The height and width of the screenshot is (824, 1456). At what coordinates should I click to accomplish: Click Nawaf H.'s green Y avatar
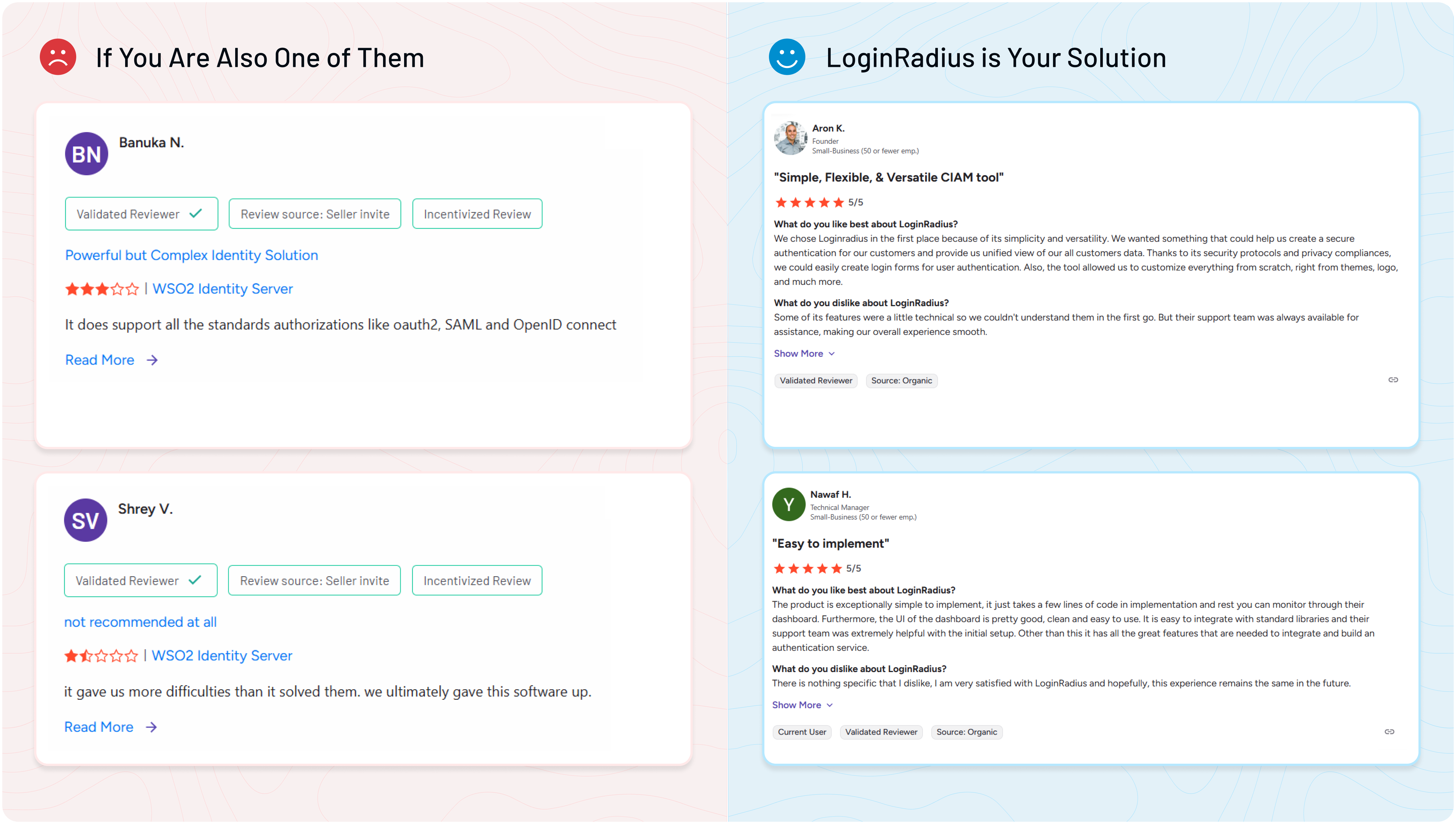click(x=789, y=504)
